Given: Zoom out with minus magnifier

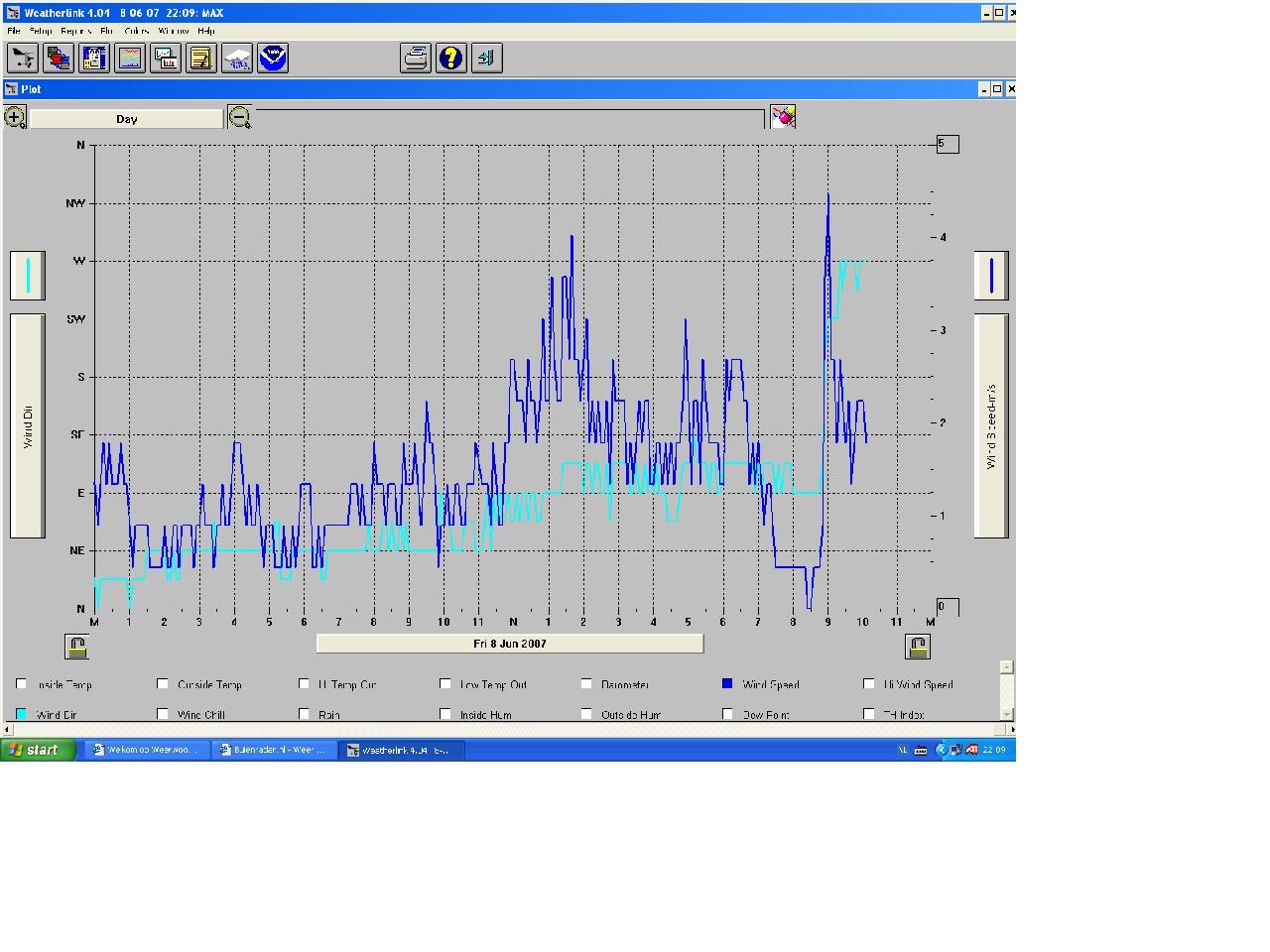Looking at the screenshot, I should (x=240, y=118).
